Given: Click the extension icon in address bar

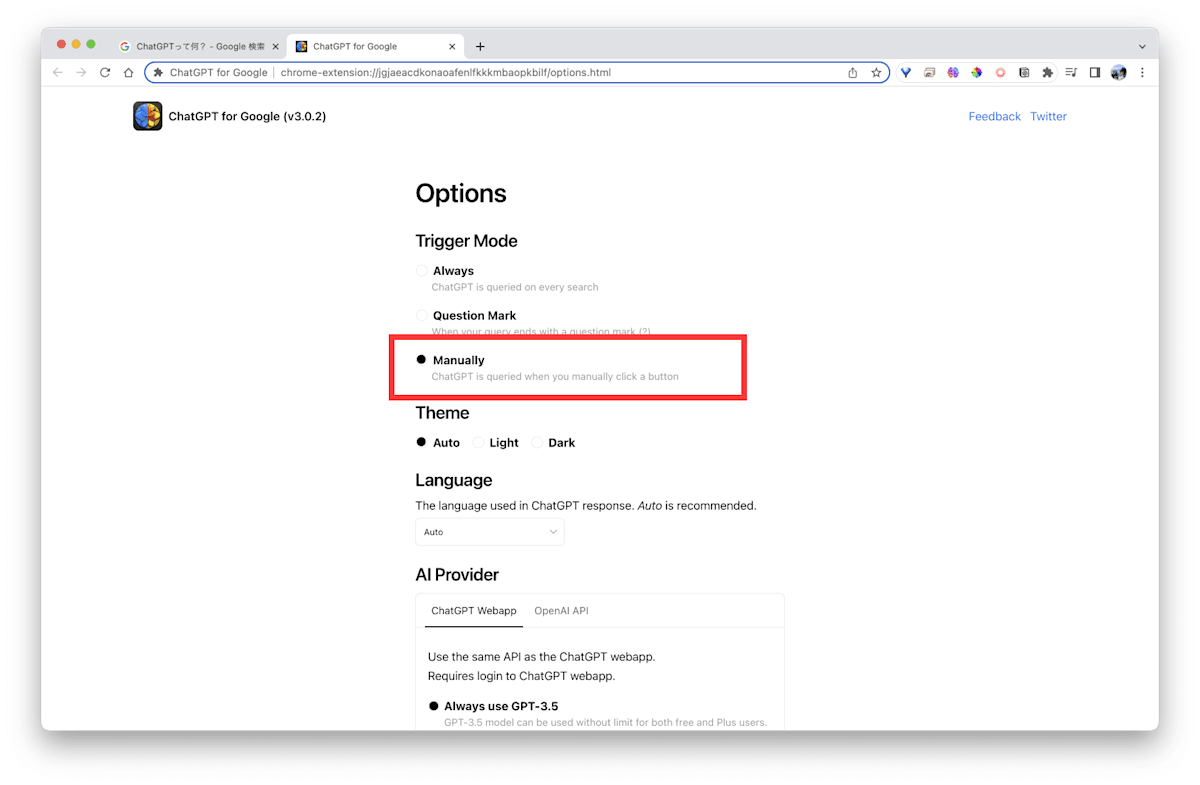Looking at the screenshot, I should (x=158, y=73).
